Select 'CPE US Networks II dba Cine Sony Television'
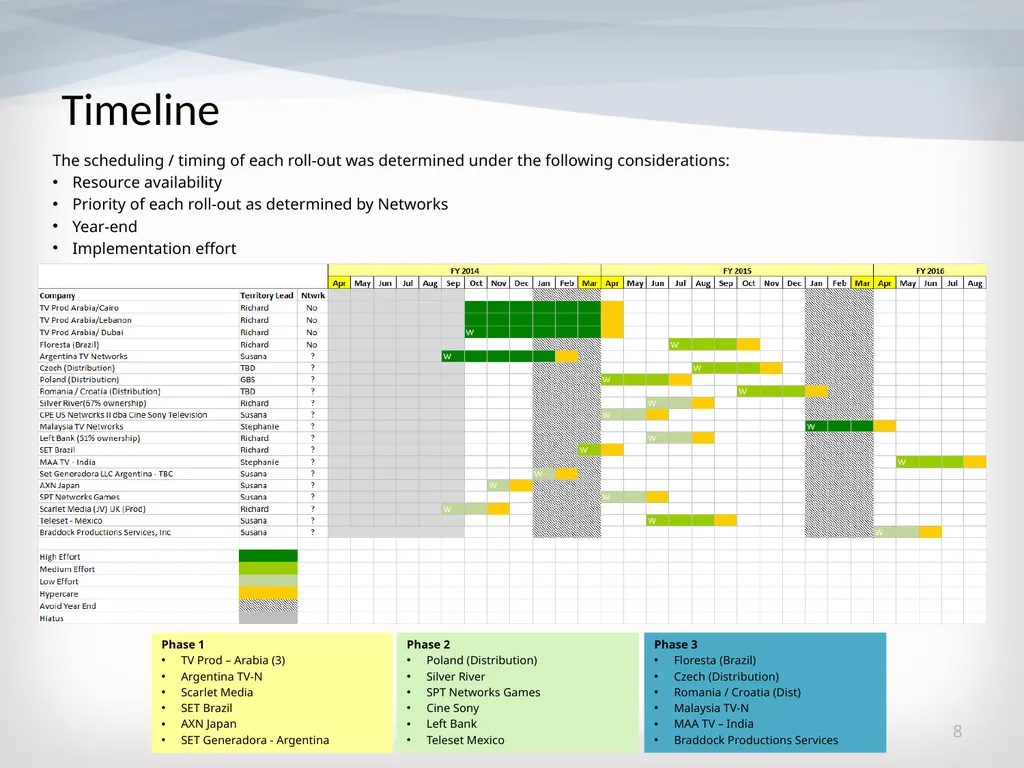 point(123,415)
